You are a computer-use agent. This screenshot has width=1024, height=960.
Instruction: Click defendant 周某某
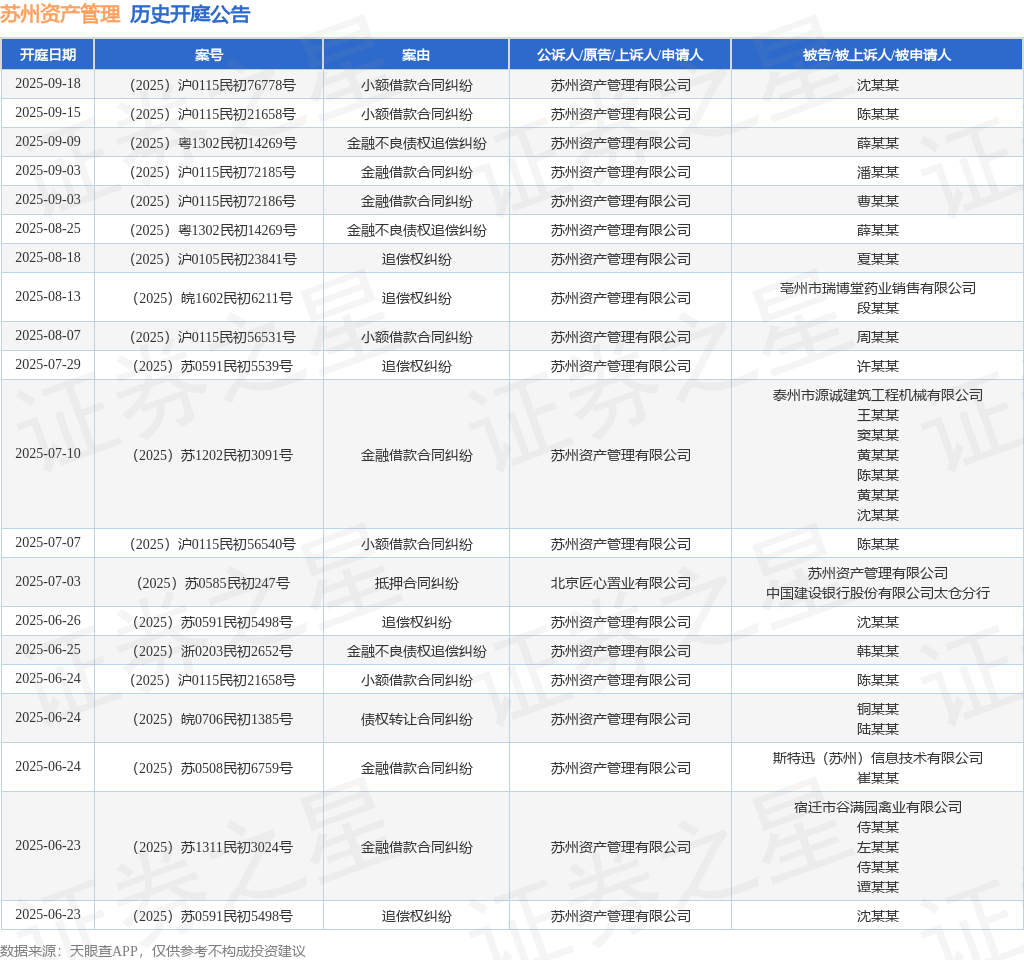tap(878, 337)
